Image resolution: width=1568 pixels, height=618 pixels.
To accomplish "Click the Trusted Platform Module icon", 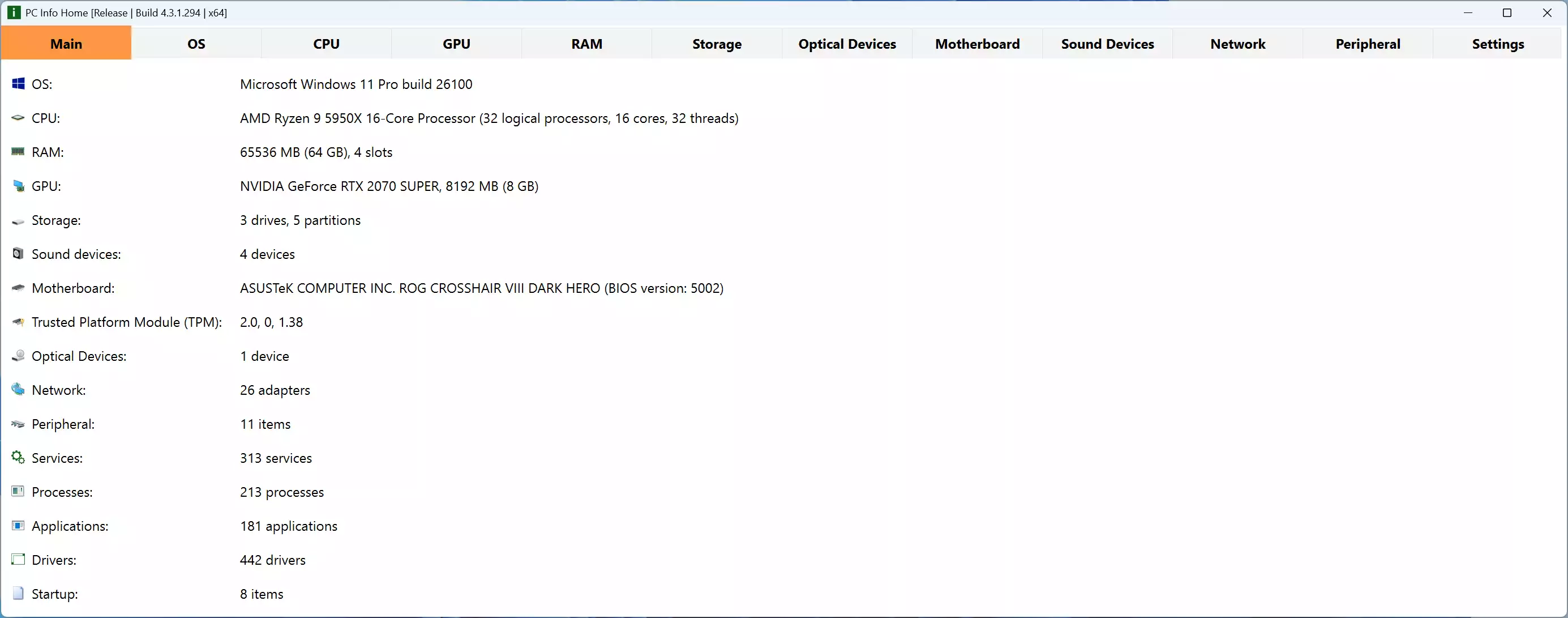I will click(x=18, y=322).
